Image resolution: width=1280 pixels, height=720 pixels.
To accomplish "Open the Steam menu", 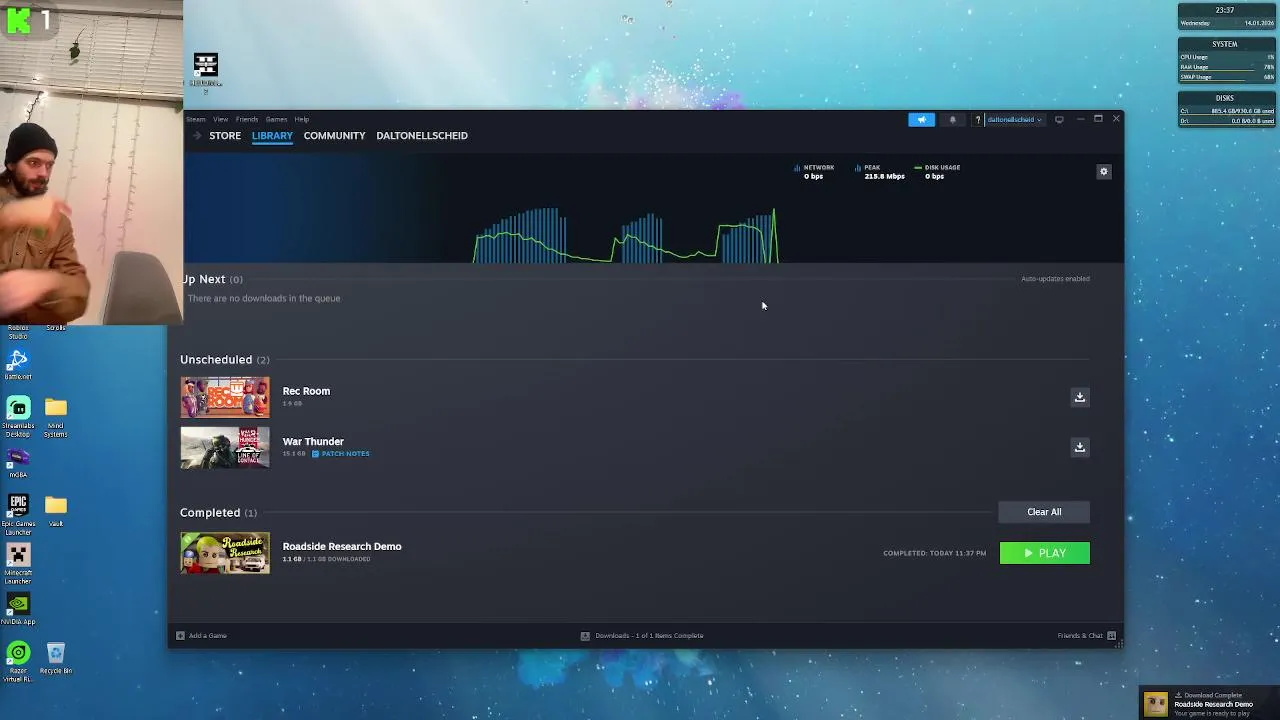I will click(195, 119).
